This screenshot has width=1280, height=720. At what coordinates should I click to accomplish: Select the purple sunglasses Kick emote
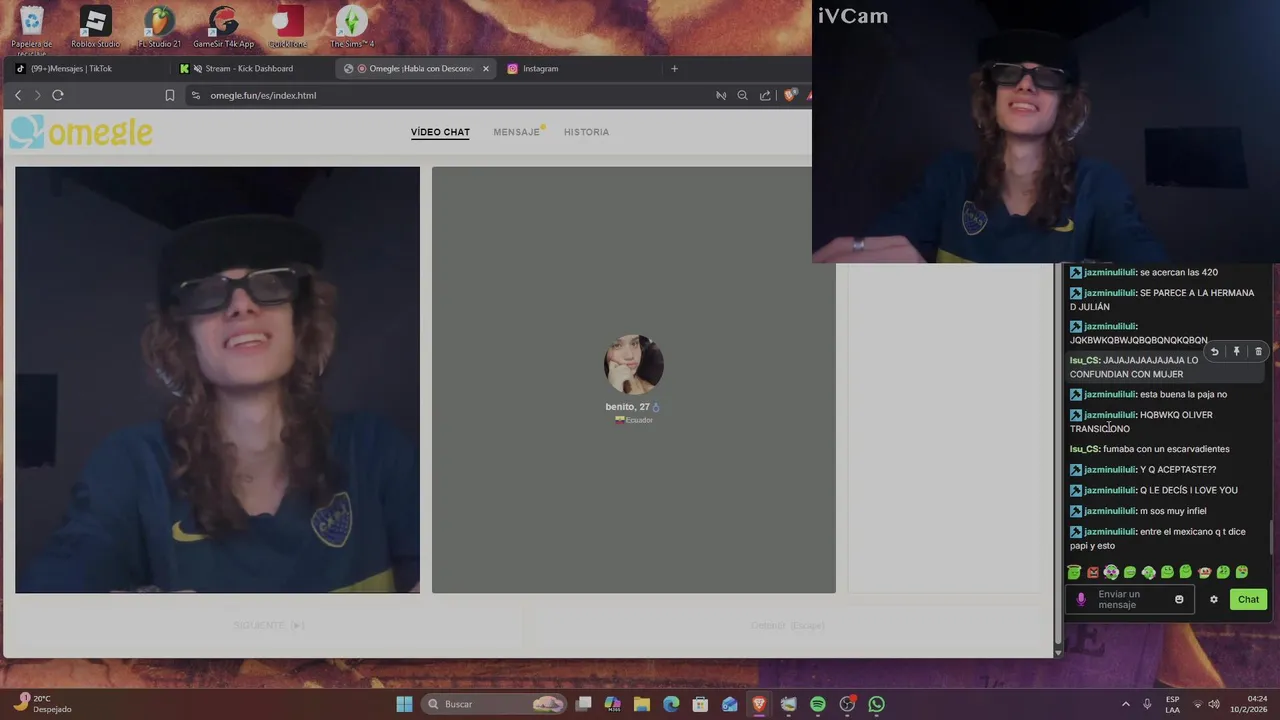pos(1111,572)
